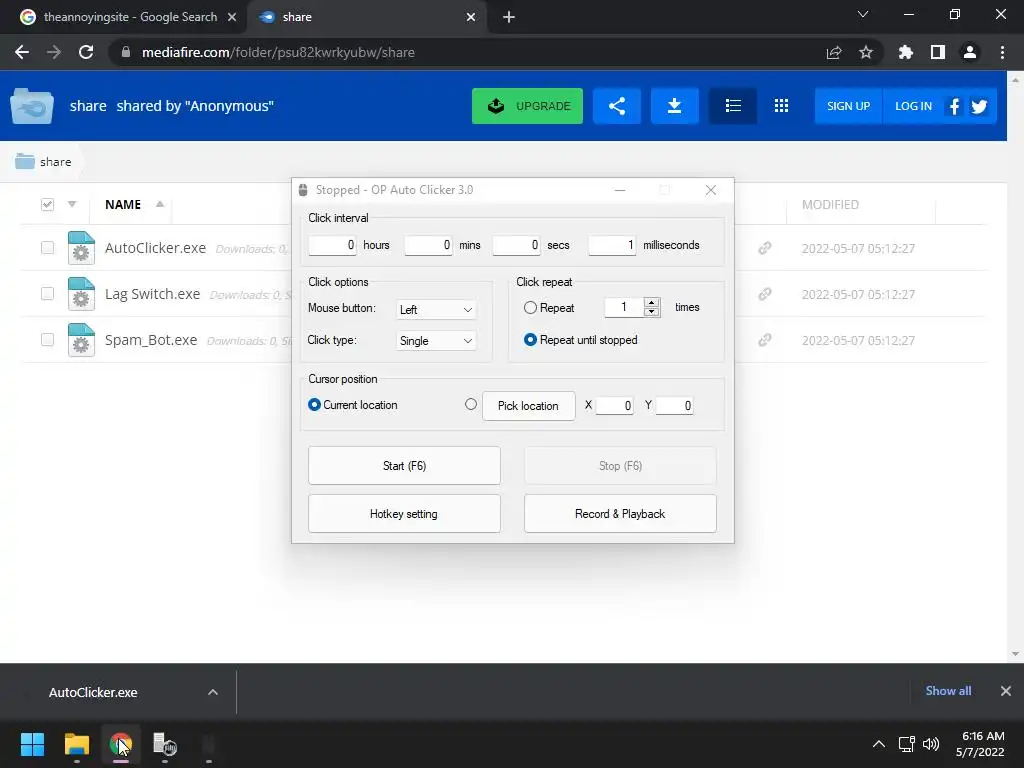Open Record & Playback
This screenshot has width=1024, height=768.
(620, 514)
